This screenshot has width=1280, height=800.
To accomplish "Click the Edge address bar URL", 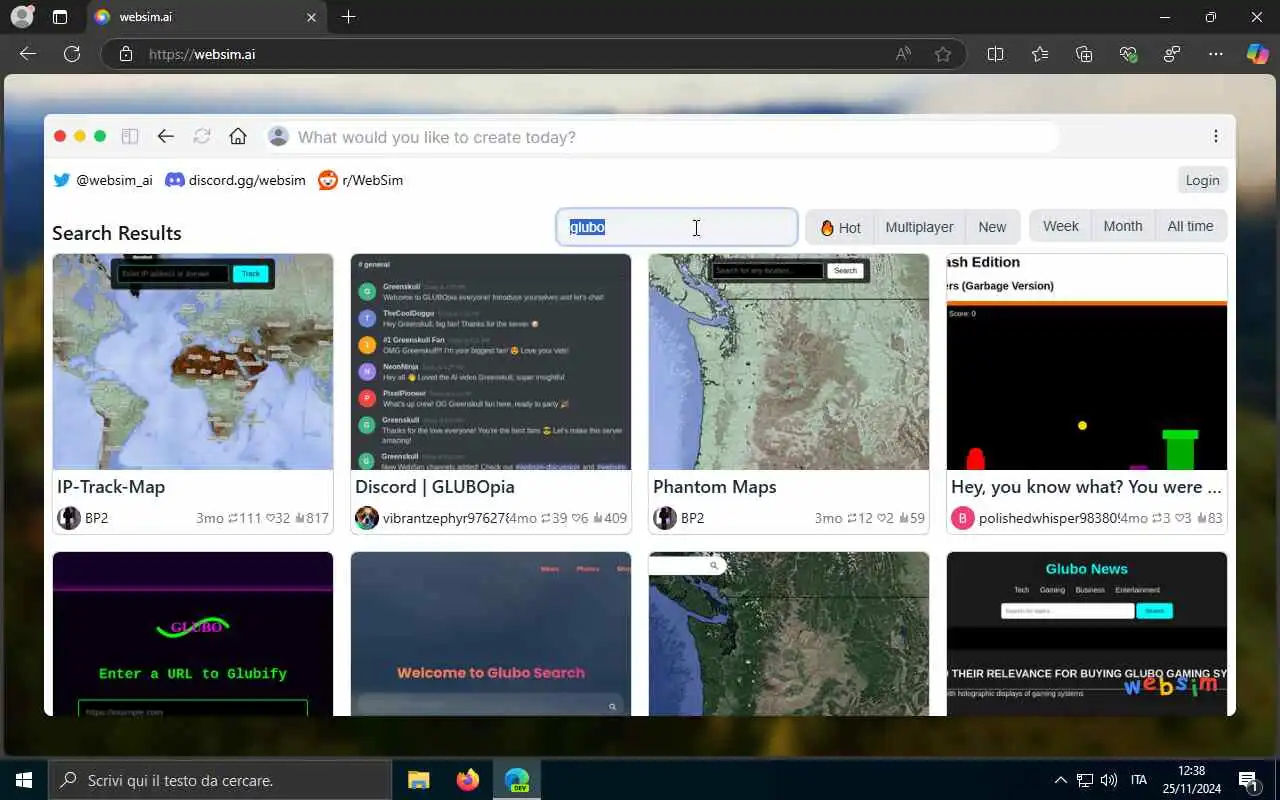I will click(x=202, y=54).
